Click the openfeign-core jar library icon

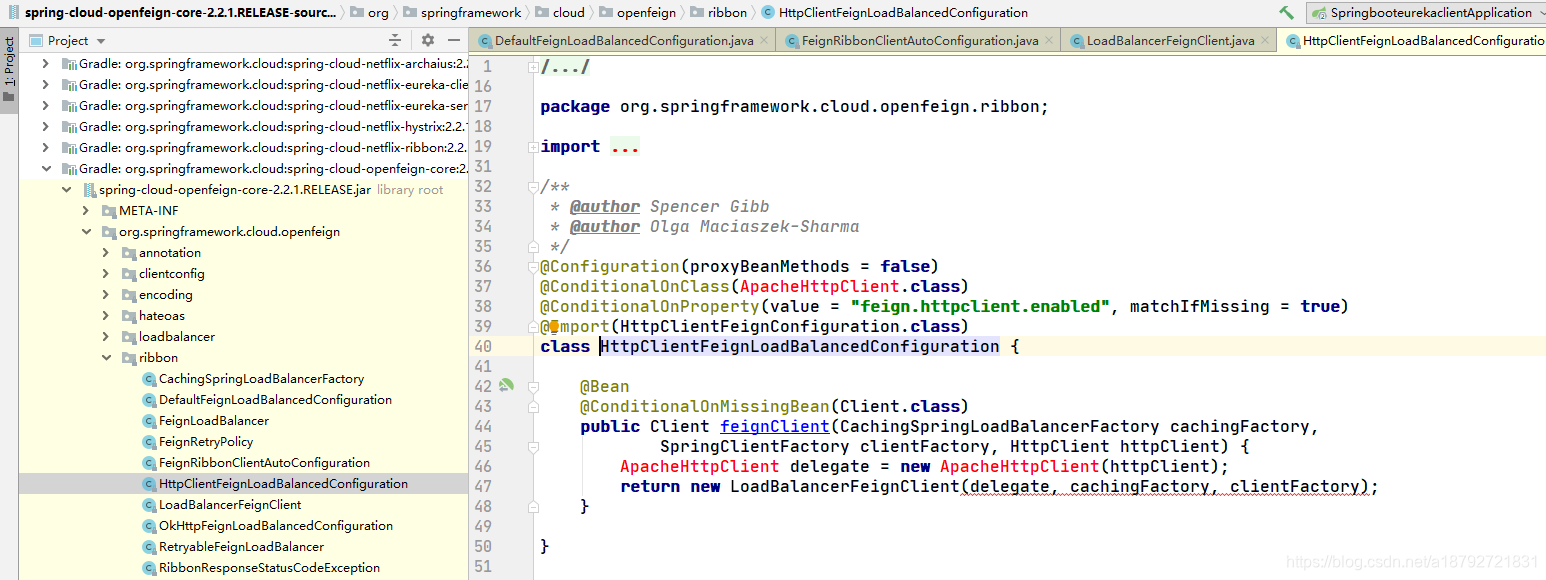pos(89,190)
